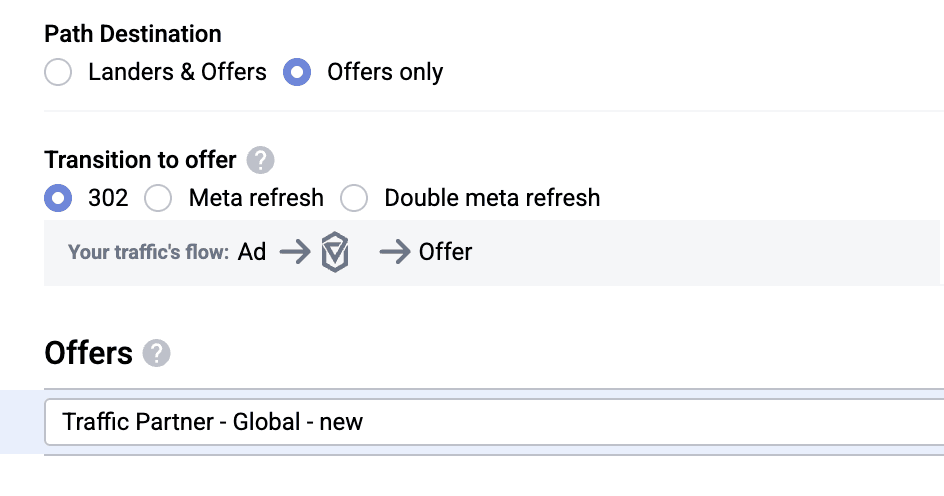Click the "Your traffic's flow:" text
Image resolution: width=944 pixels, height=496 pixels.
point(148,253)
